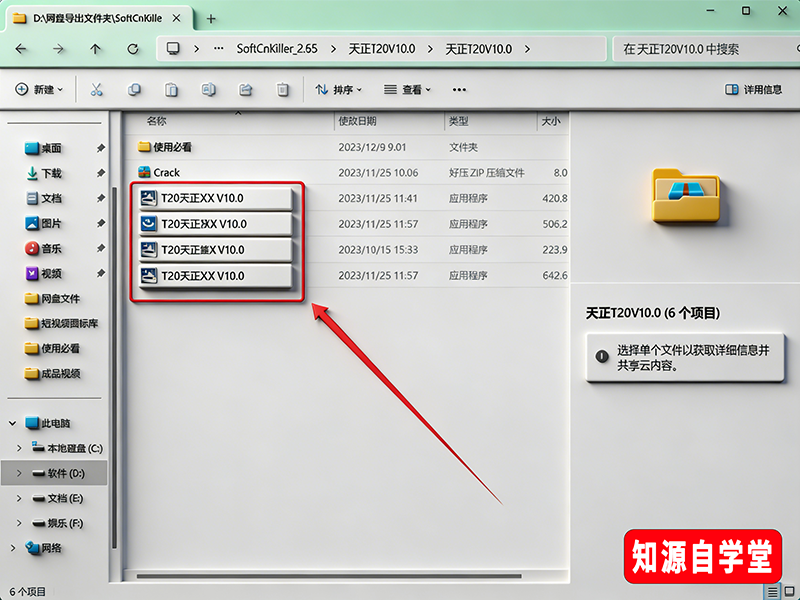
Task: Open the 新建 dropdown menu
Action: click(x=40, y=89)
